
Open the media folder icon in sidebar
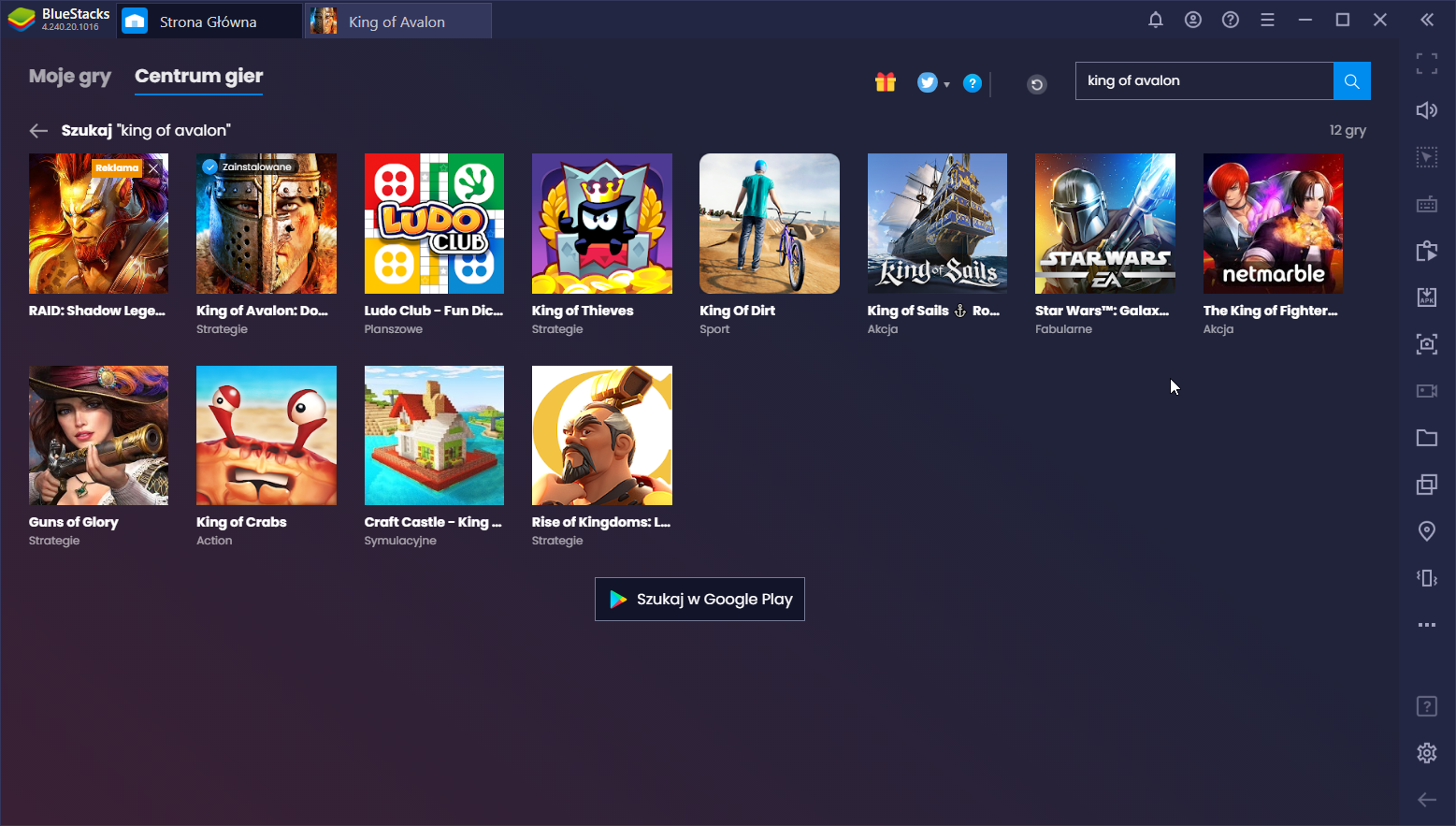1427,438
